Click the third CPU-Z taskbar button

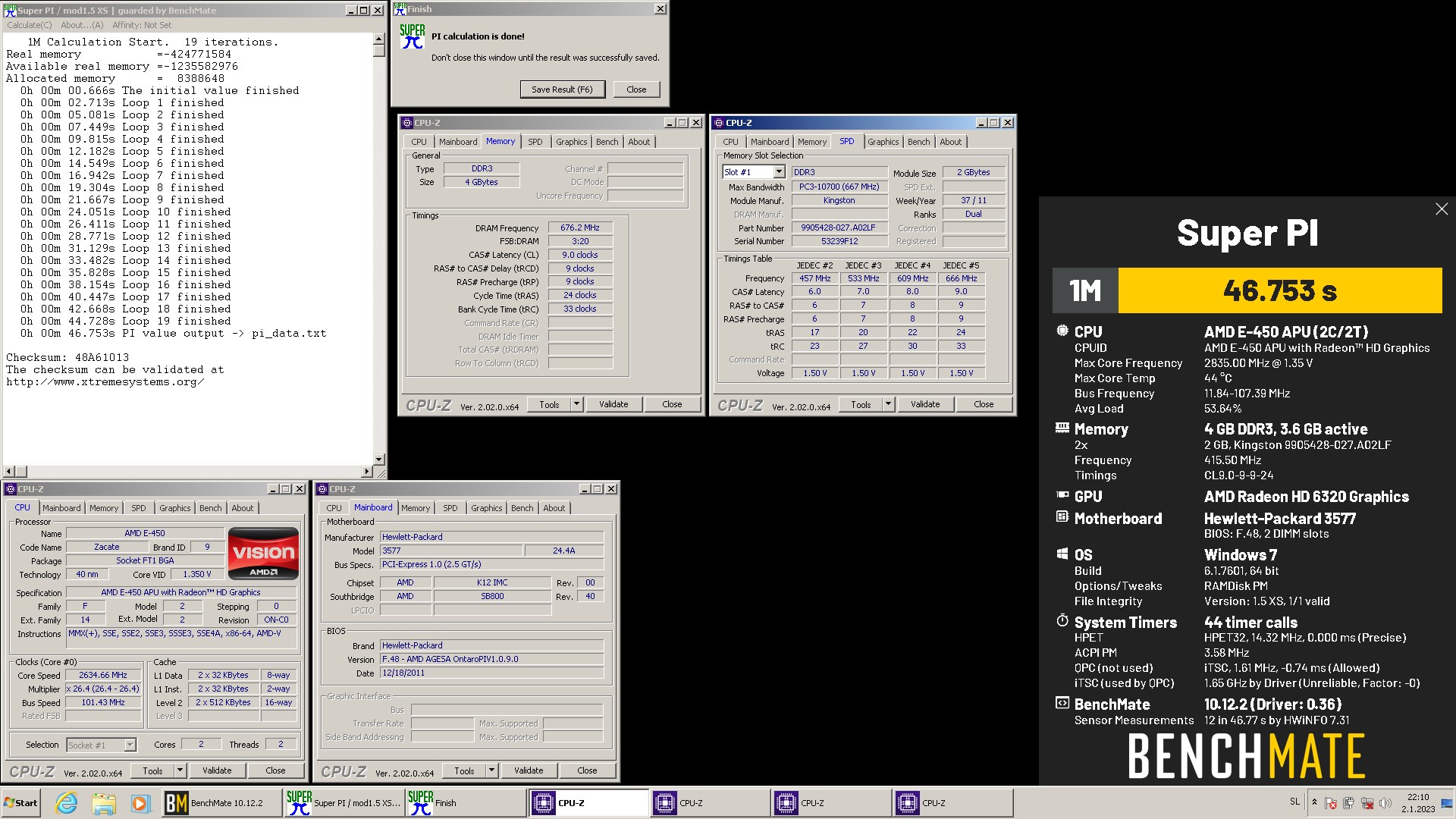click(x=830, y=802)
